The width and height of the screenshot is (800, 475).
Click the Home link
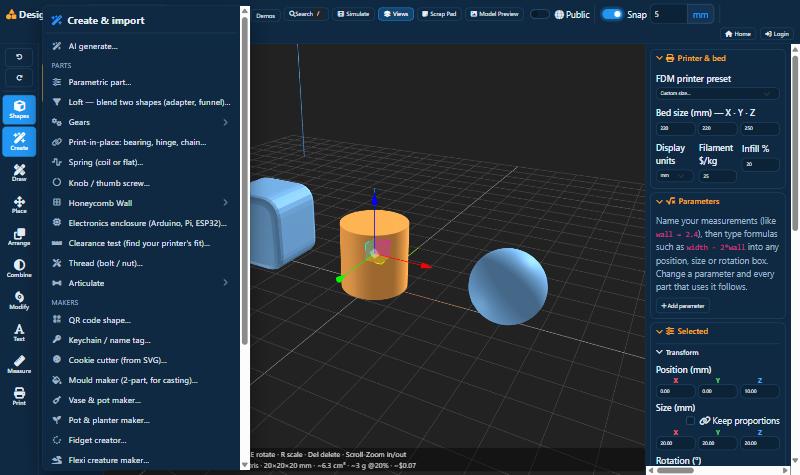[x=738, y=34]
